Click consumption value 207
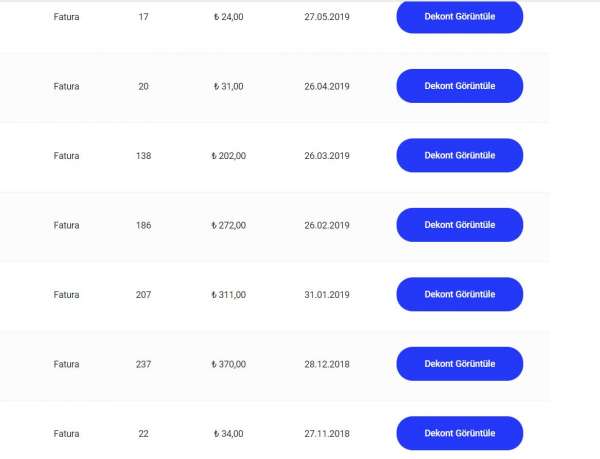This screenshot has height=459, width=600. click(x=143, y=295)
